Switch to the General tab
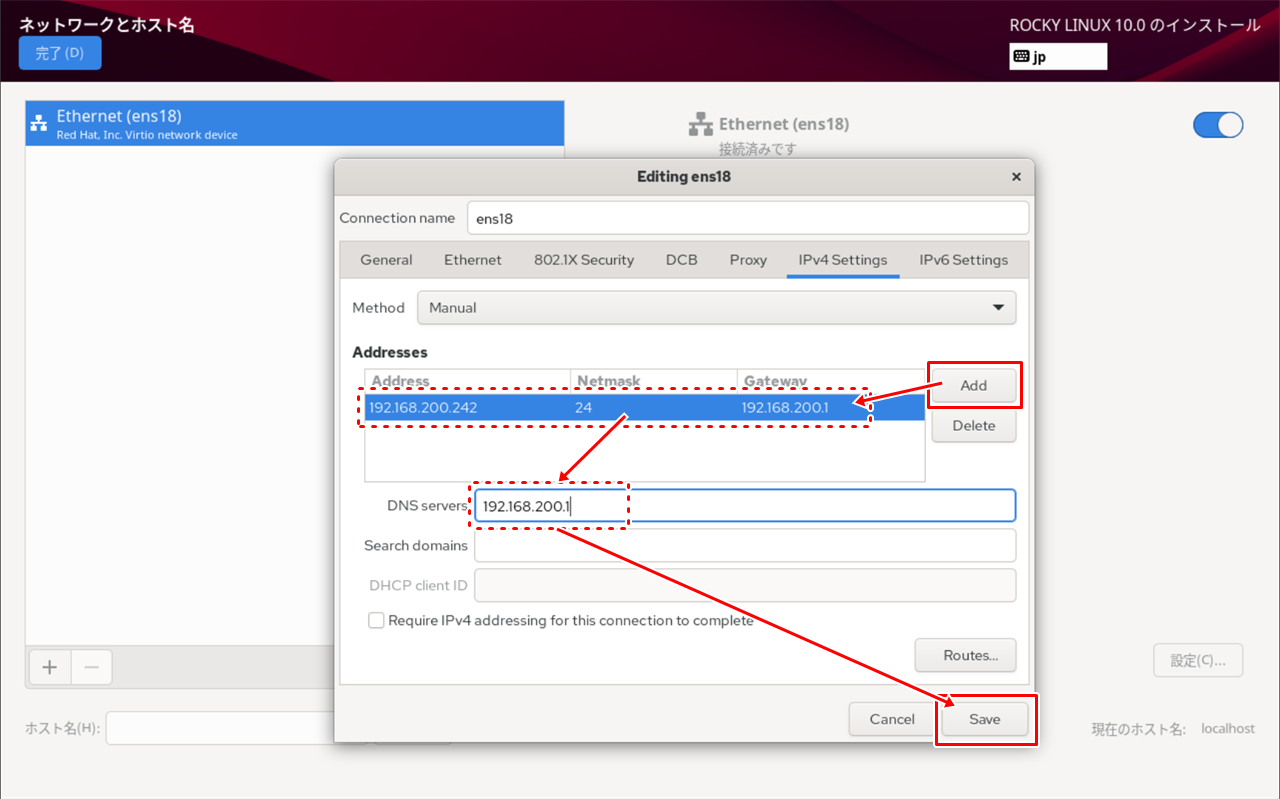The image size is (1280, 799). tap(386, 260)
